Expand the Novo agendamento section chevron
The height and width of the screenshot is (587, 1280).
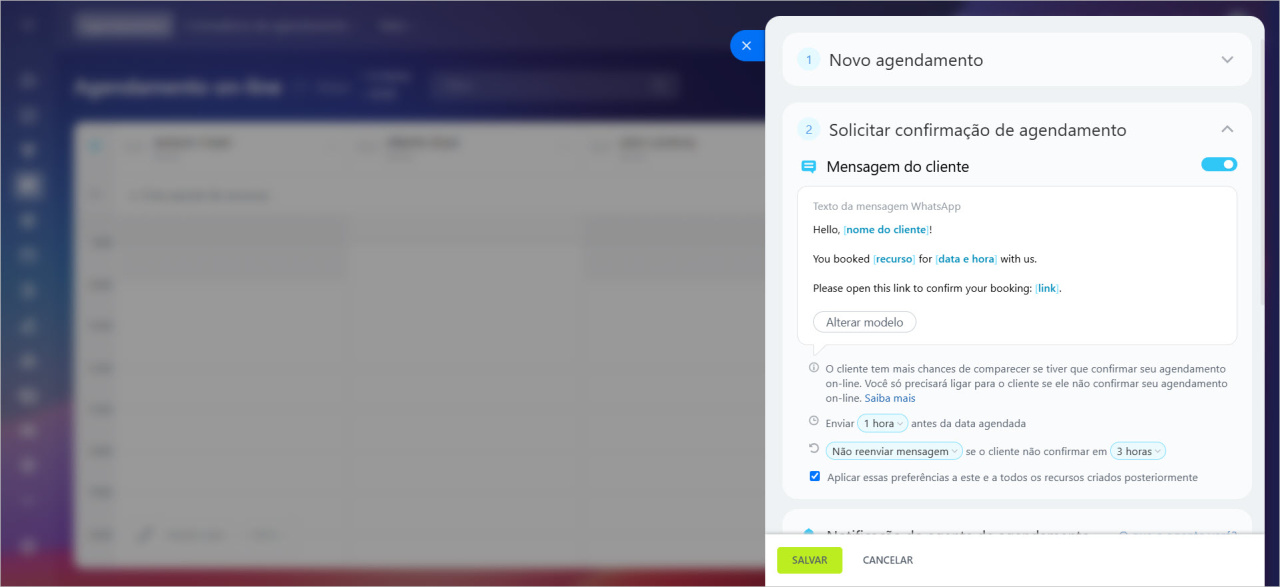(x=1227, y=60)
